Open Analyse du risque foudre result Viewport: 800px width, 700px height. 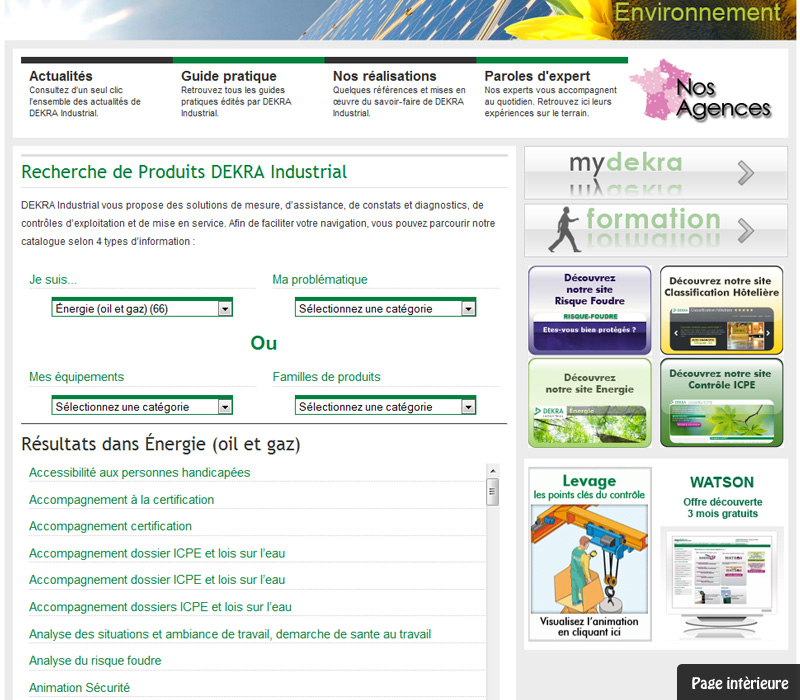[x=95, y=661]
